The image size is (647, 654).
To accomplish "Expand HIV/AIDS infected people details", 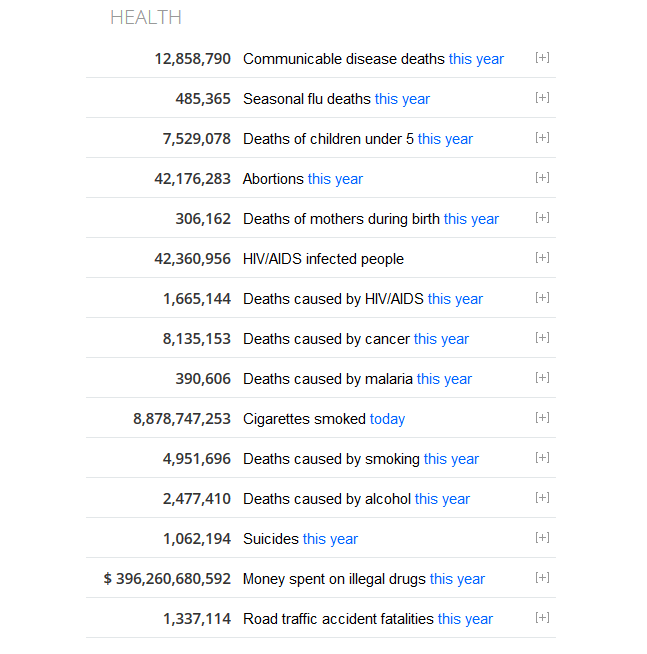I will click(x=542, y=258).
